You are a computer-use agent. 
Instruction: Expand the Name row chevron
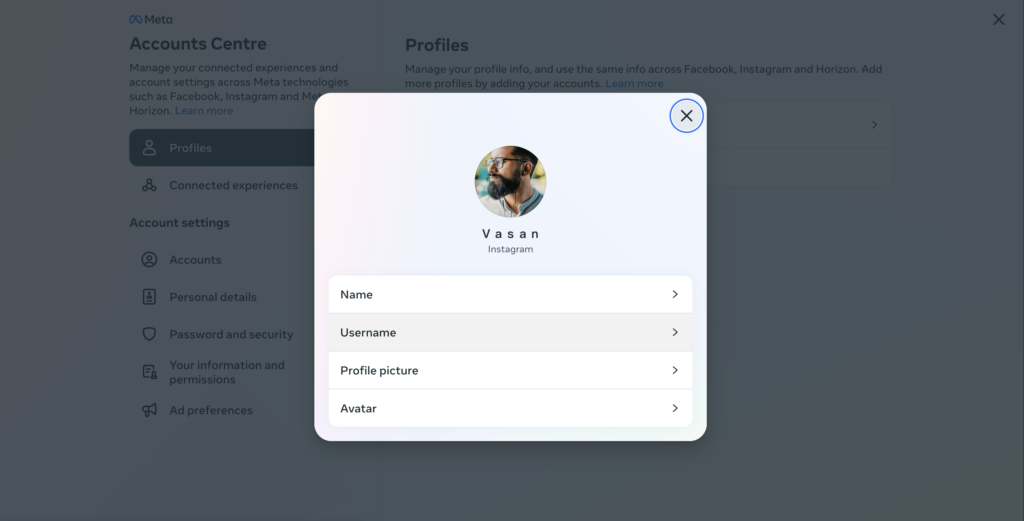[675, 294]
